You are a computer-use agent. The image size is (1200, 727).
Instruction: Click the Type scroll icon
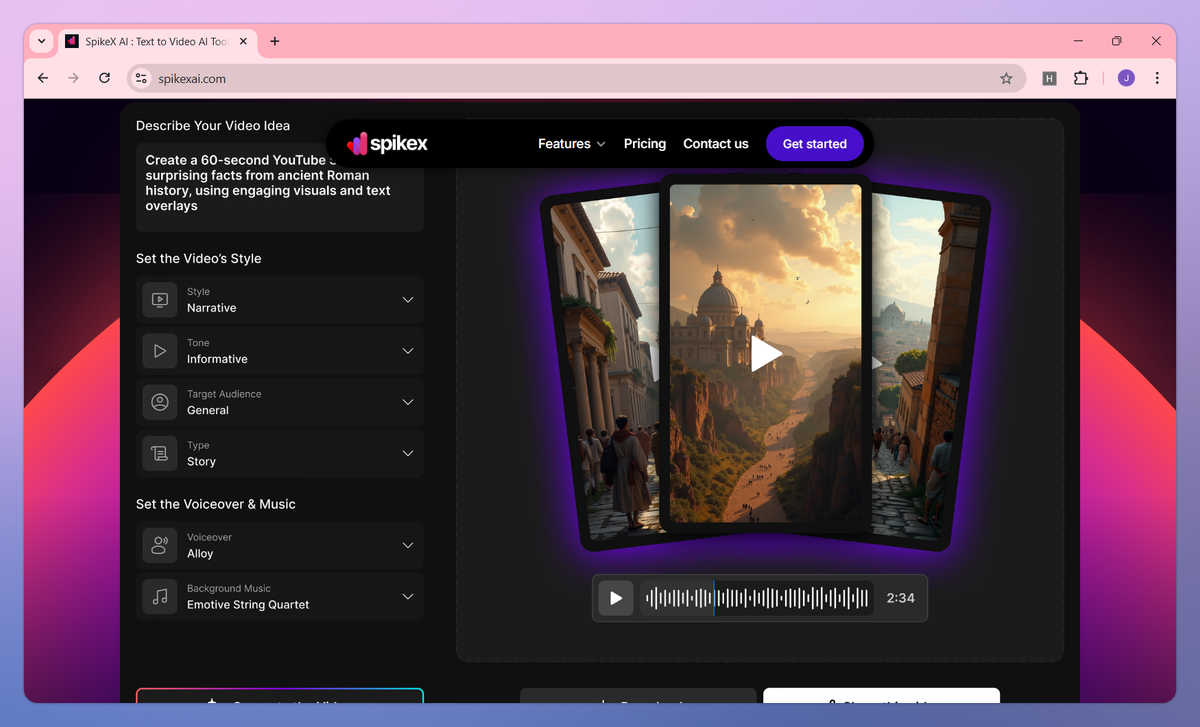pyautogui.click(x=160, y=453)
